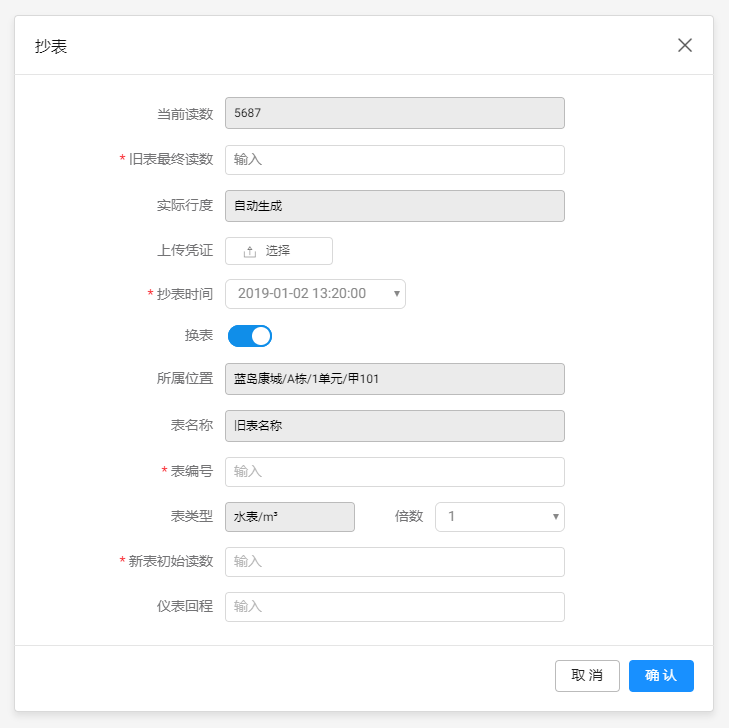
Task: Focus the 旧表最终读数 input field
Action: [394, 160]
